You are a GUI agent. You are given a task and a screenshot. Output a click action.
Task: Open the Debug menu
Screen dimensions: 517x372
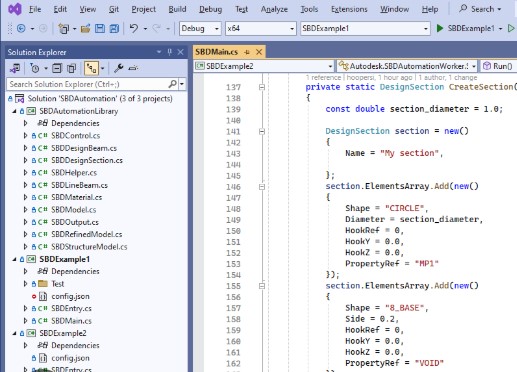pos(211,9)
